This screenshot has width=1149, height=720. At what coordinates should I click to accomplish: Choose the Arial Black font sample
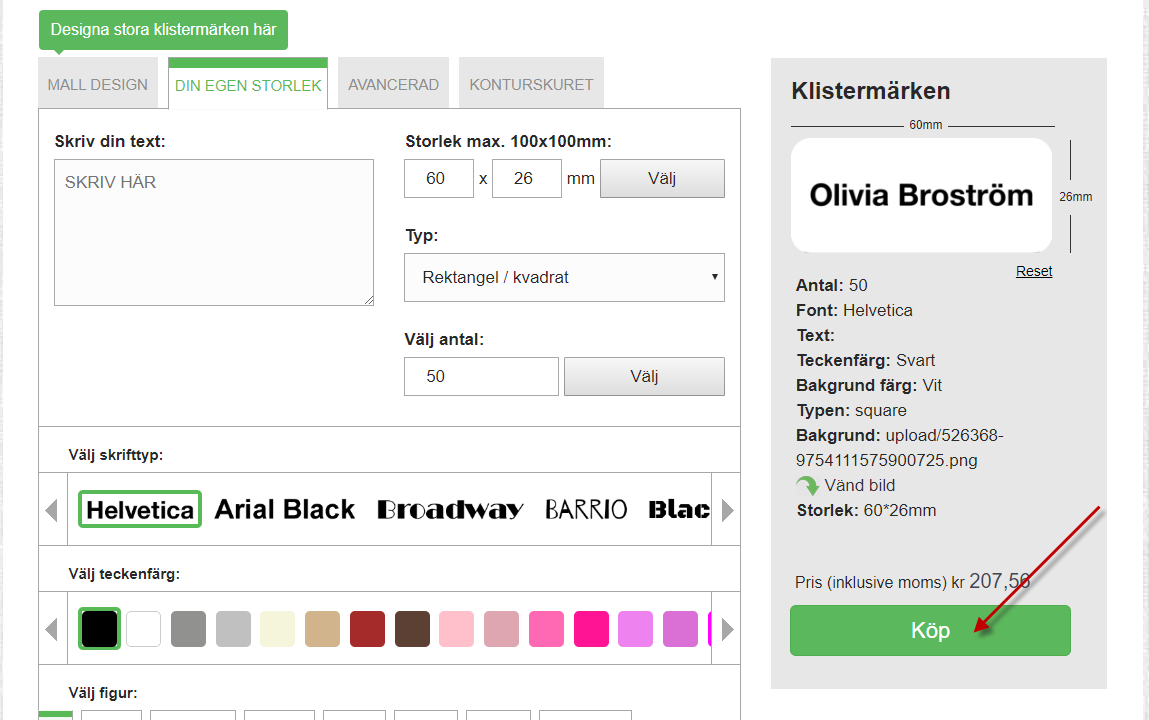coord(284,510)
